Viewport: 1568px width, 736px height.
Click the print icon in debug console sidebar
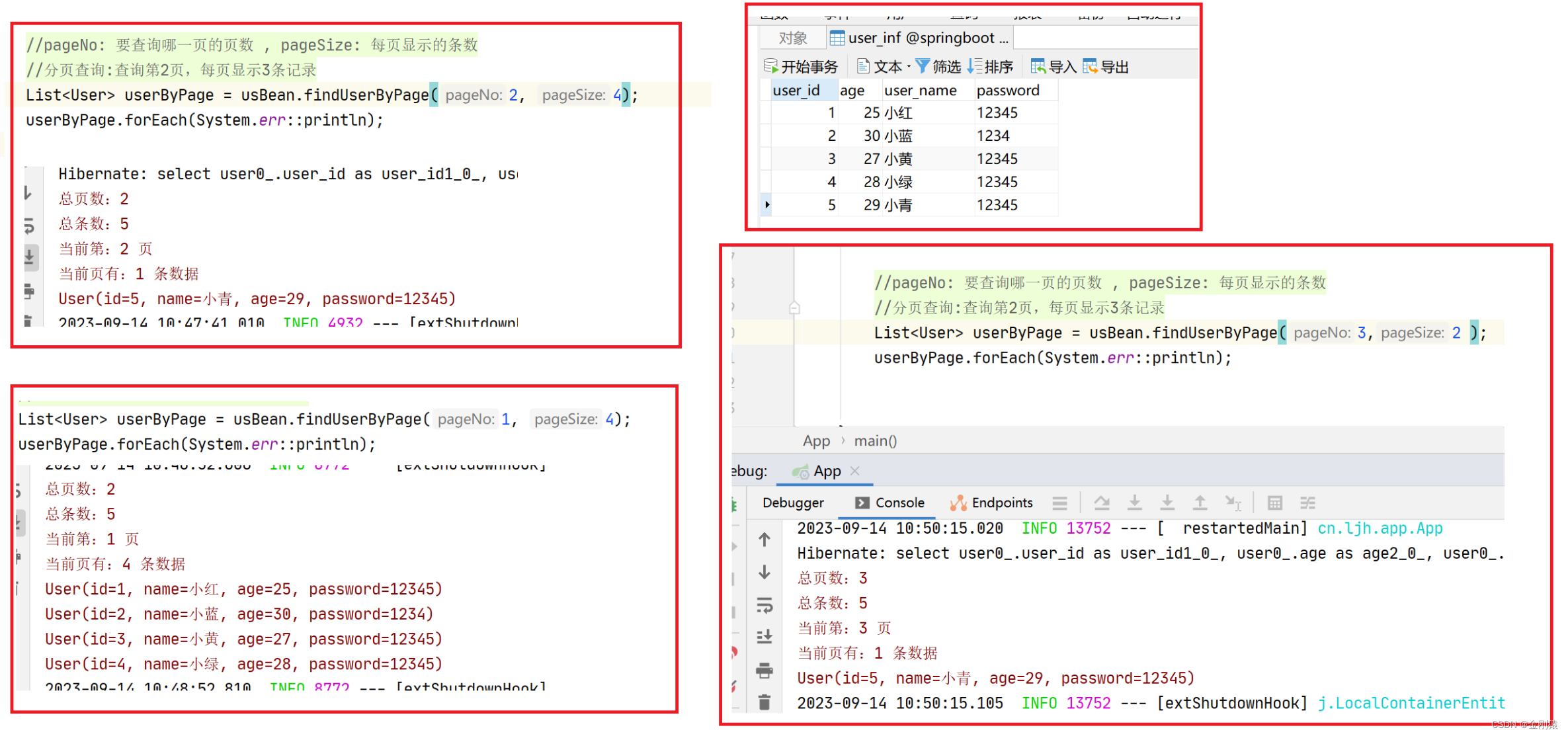(764, 670)
